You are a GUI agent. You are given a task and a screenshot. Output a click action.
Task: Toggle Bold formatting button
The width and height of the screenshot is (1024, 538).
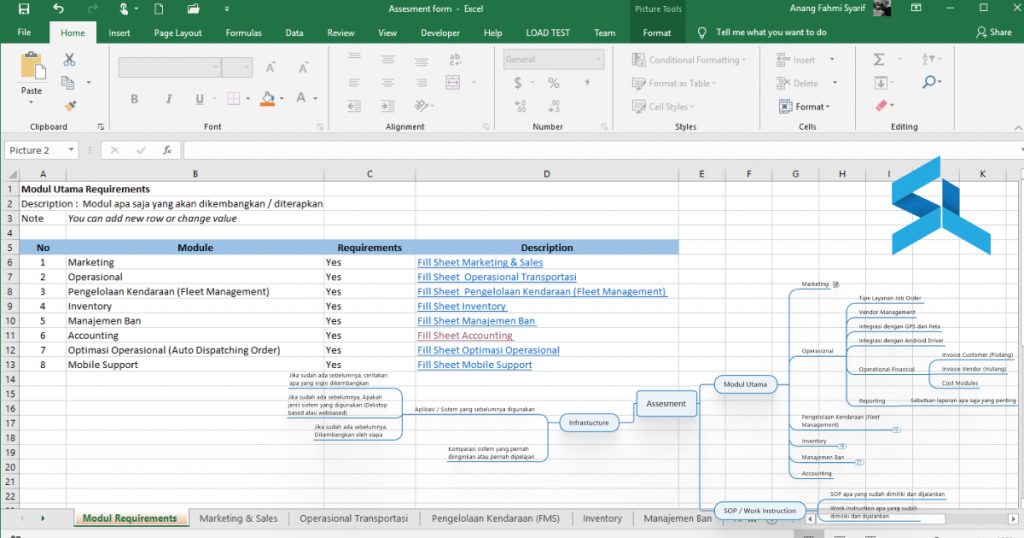point(134,99)
